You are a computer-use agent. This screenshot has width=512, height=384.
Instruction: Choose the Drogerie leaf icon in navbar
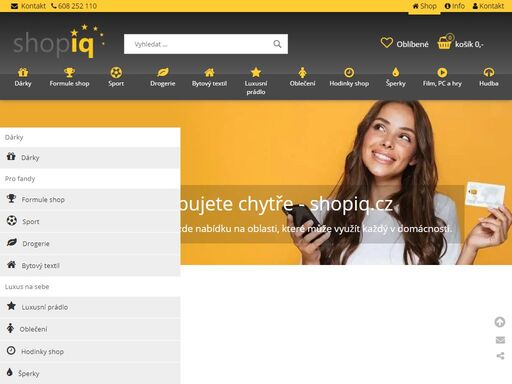[163, 72]
